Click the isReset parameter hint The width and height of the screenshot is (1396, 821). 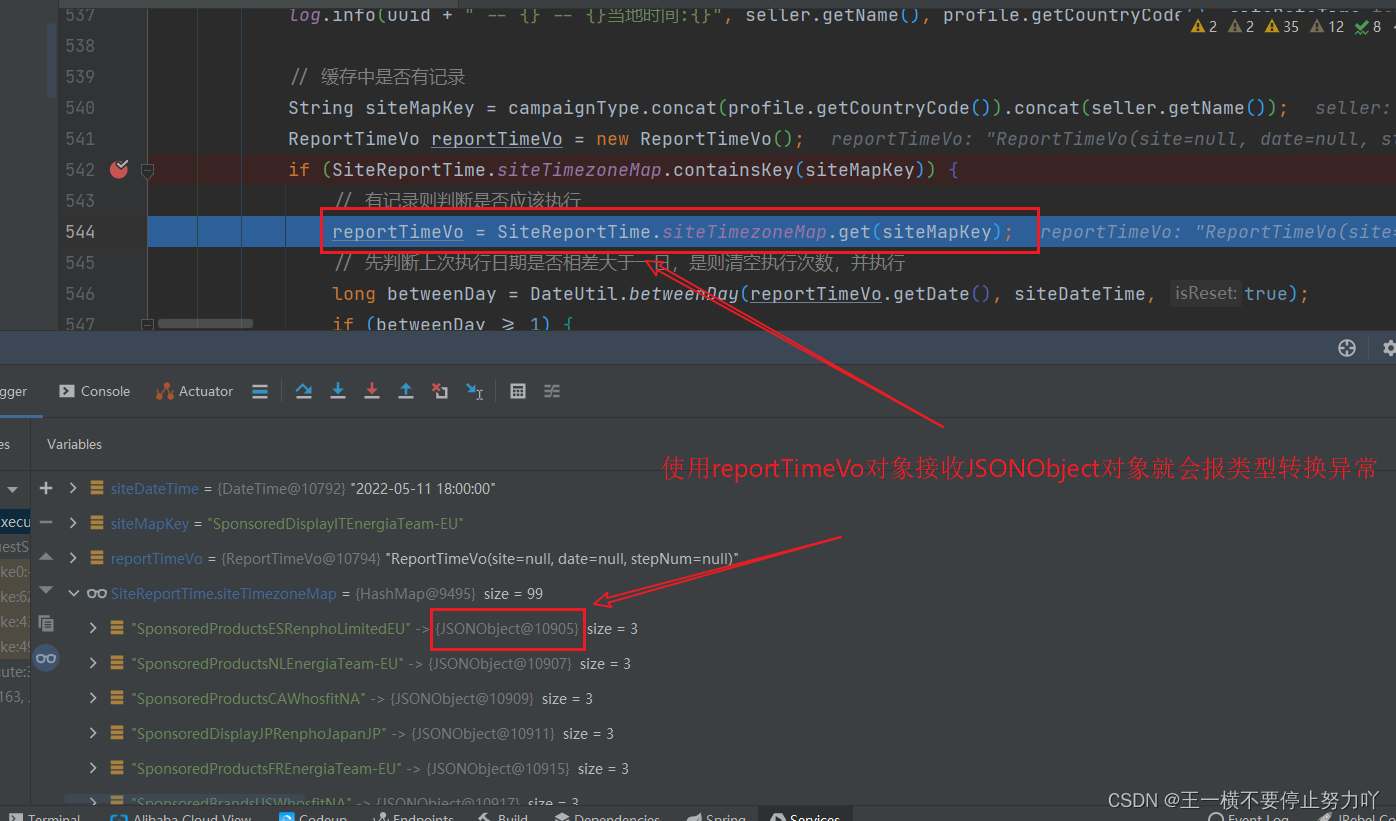pyautogui.click(x=1205, y=293)
